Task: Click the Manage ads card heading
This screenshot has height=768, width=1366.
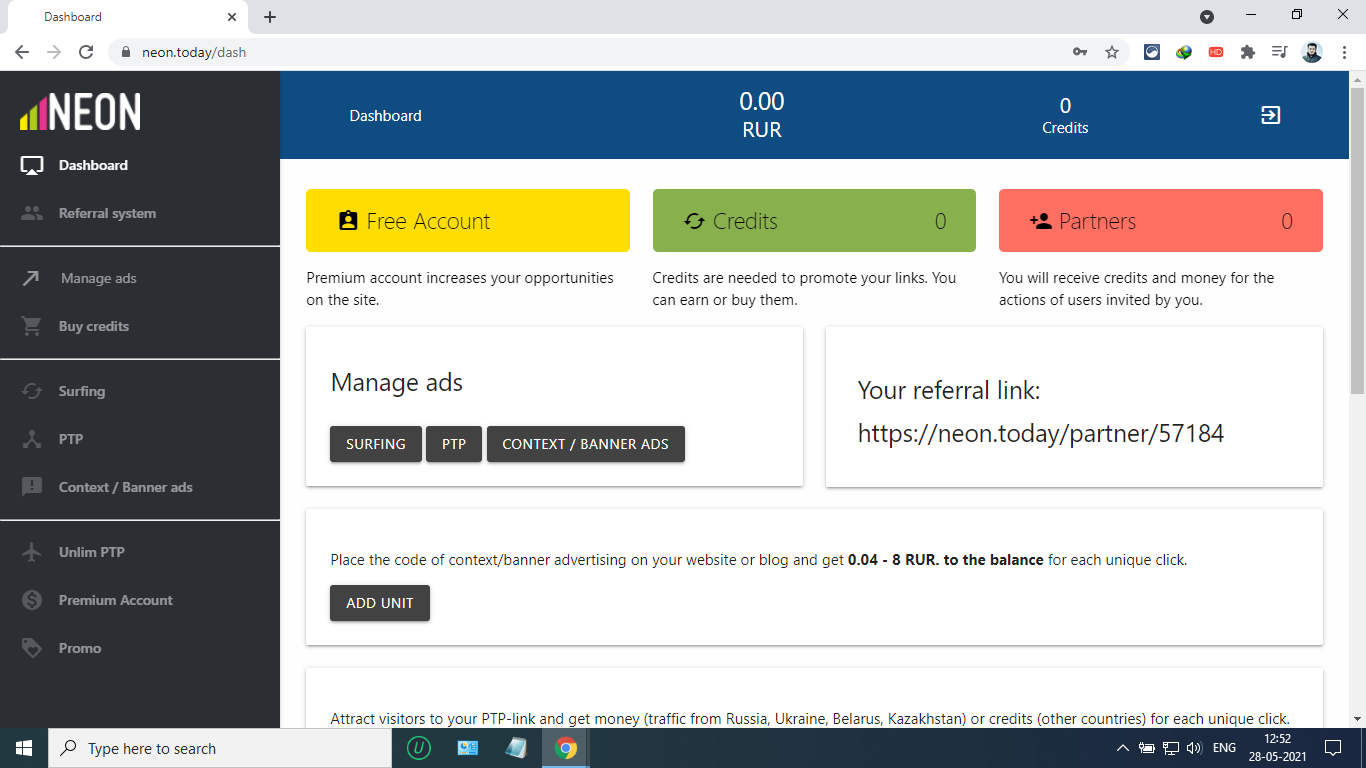Action: (397, 383)
